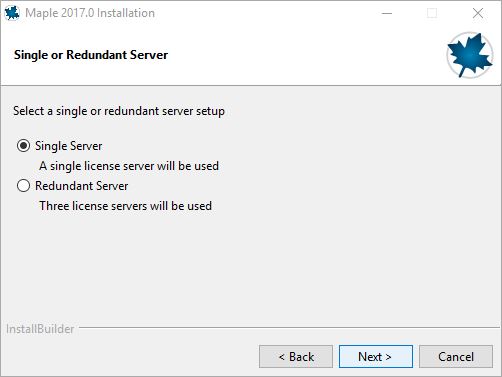The width and height of the screenshot is (502, 377).
Task: Click the separator line beside InstallBuilder
Action: [x=289, y=327]
